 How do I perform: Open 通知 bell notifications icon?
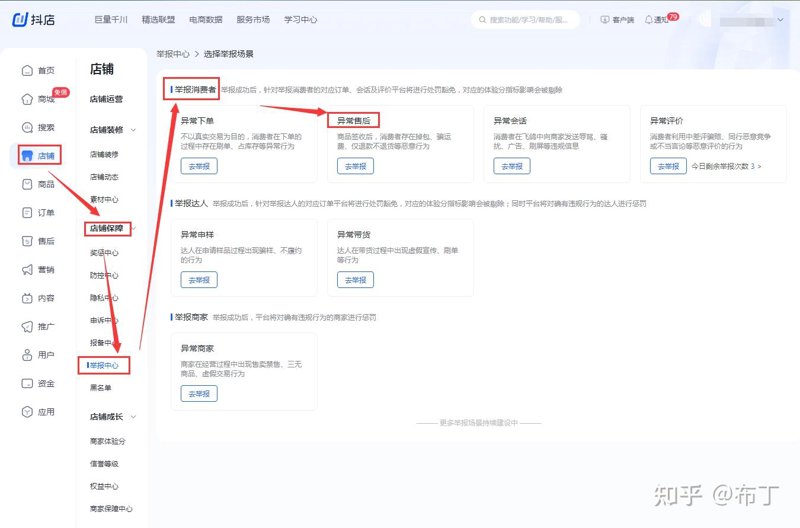(x=648, y=20)
